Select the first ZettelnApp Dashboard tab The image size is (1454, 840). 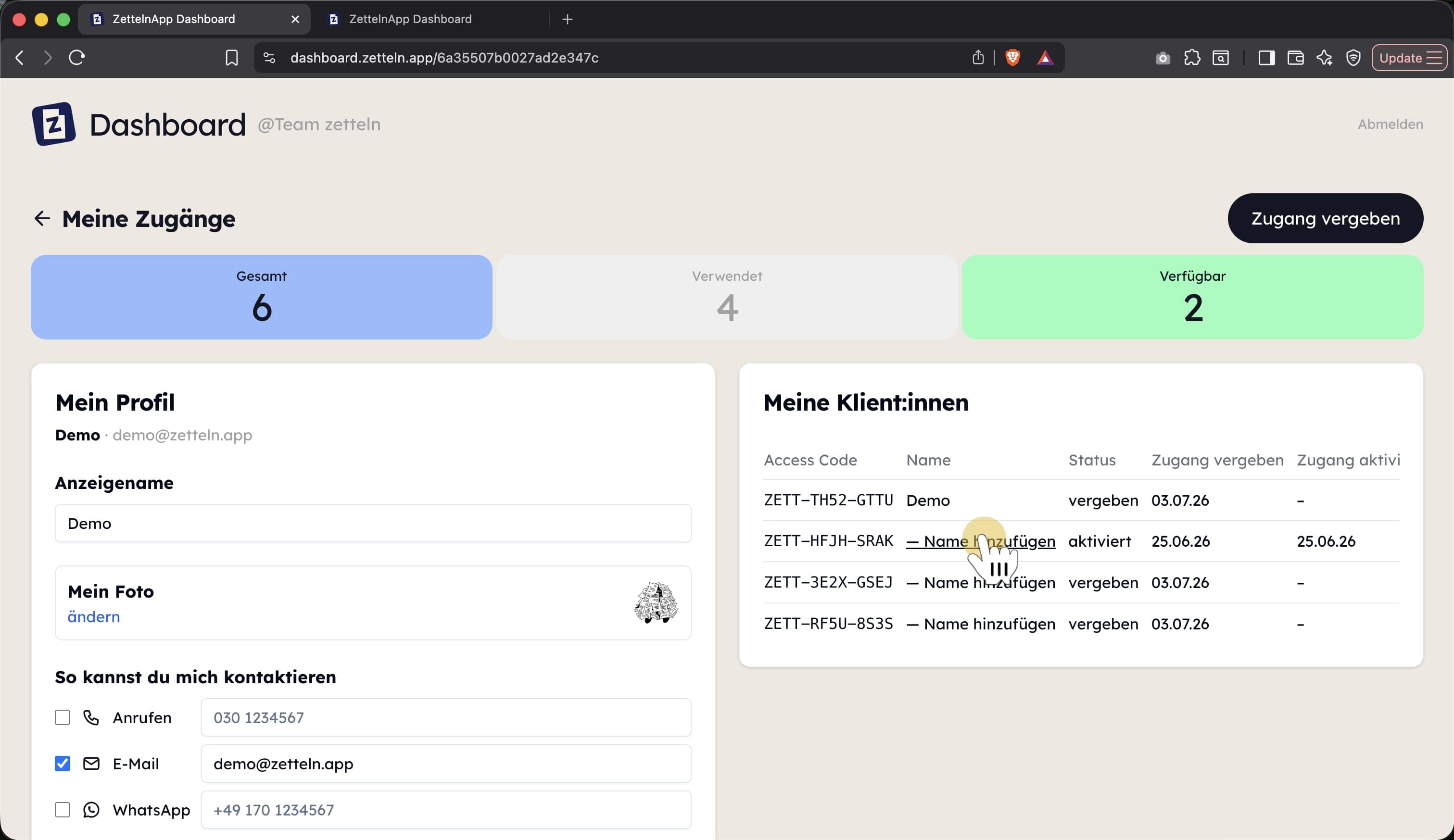(194, 19)
